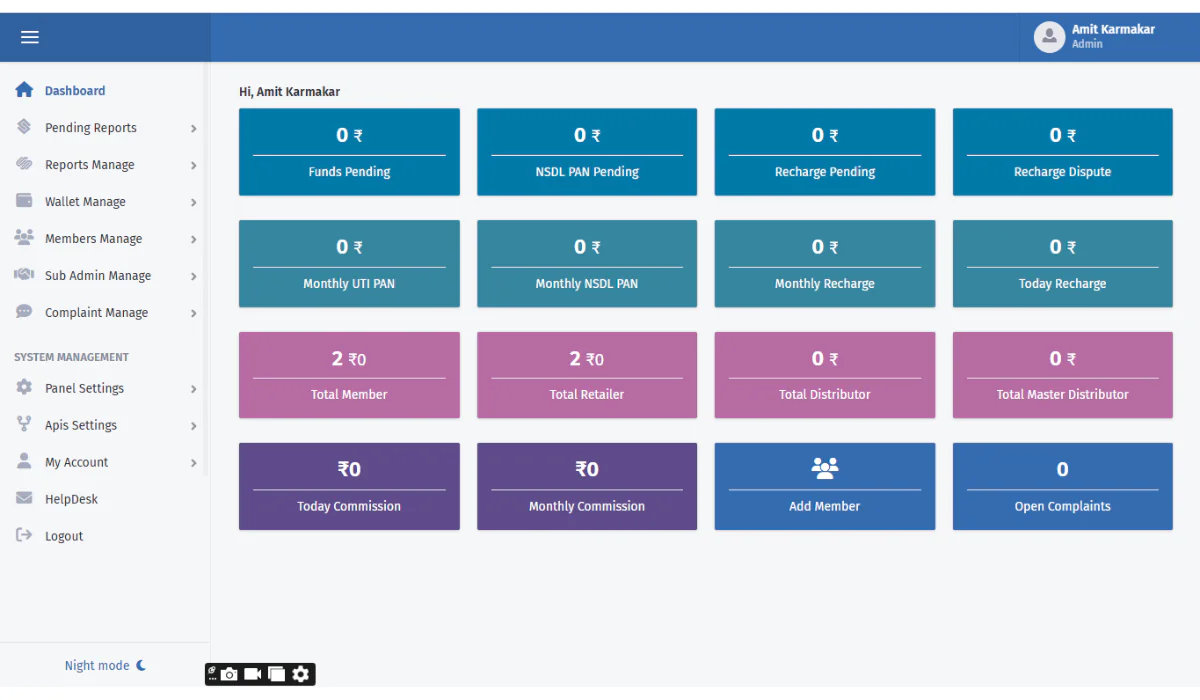Click the group icon on Add Member card
Viewport: 1200px width, 700px height.
(825, 468)
